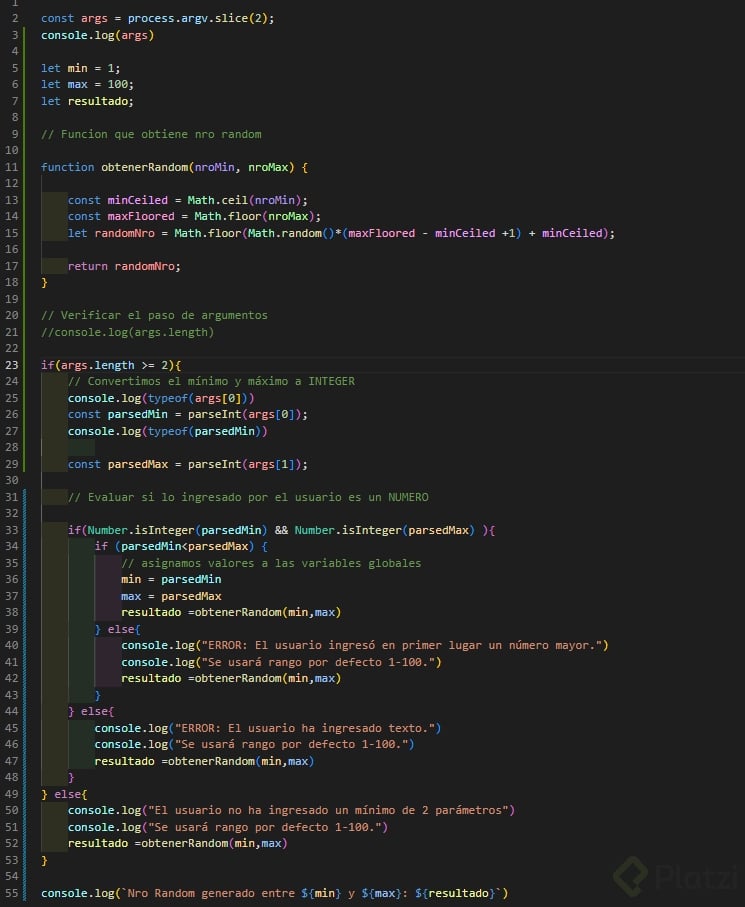Screen dimensions: 745x907
Task: Click 'parsedMax = parseInt(args[1])' line
Action: pos(204,464)
